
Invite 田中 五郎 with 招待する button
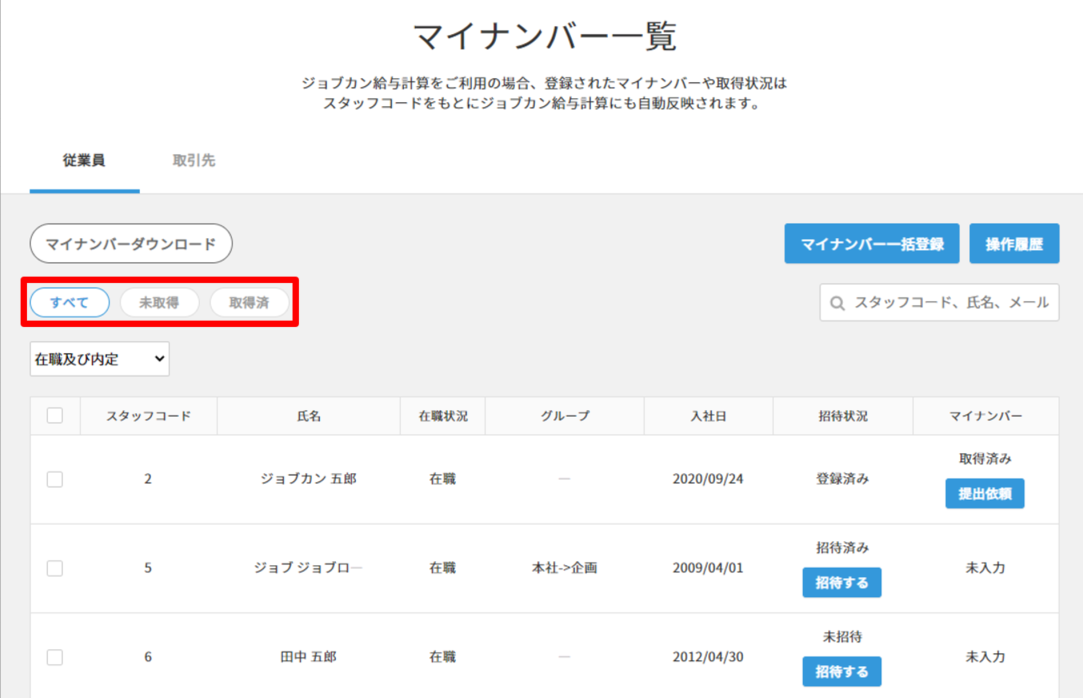tap(841, 671)
